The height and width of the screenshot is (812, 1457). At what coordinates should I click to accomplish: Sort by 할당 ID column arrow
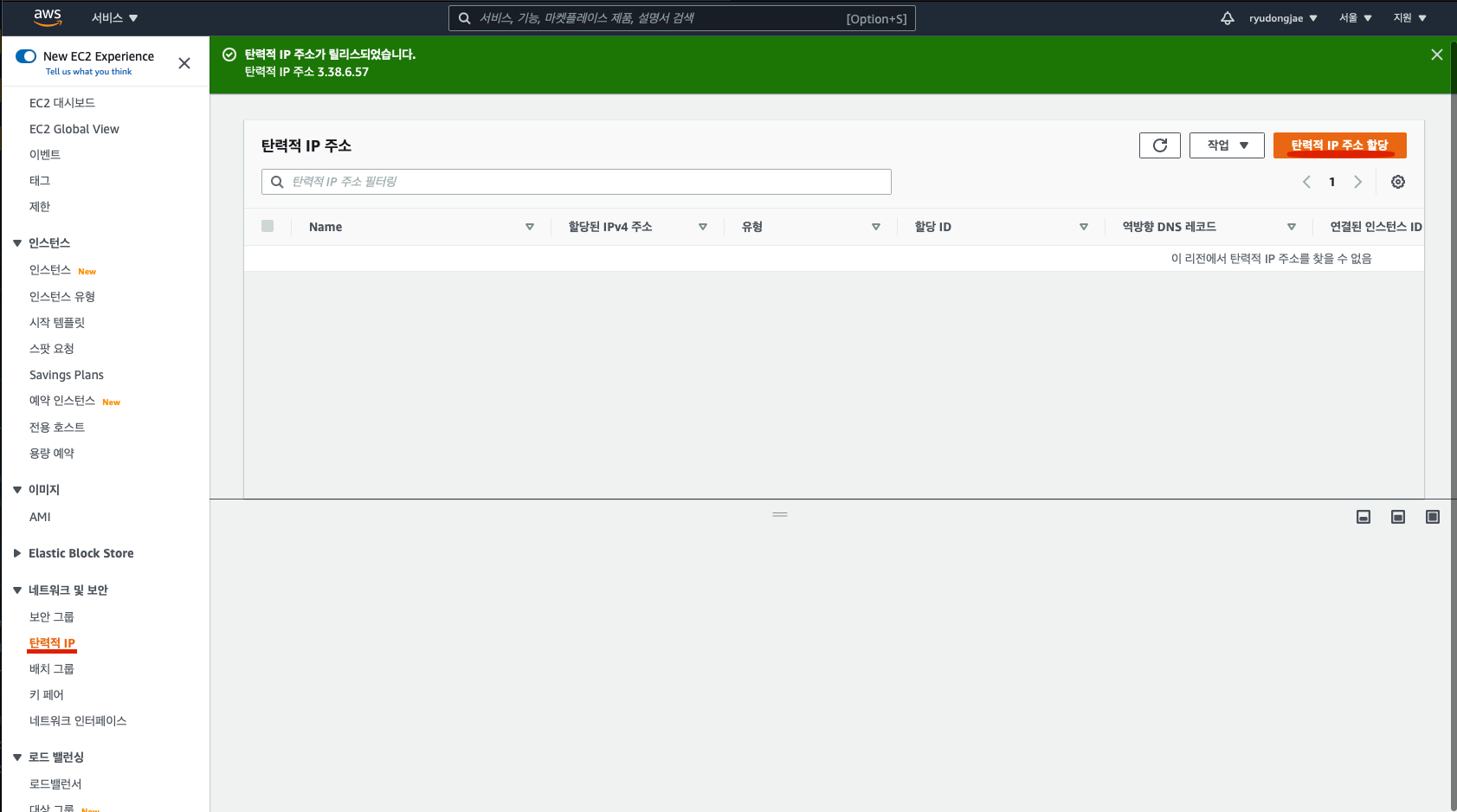(x=1084, y=227)
